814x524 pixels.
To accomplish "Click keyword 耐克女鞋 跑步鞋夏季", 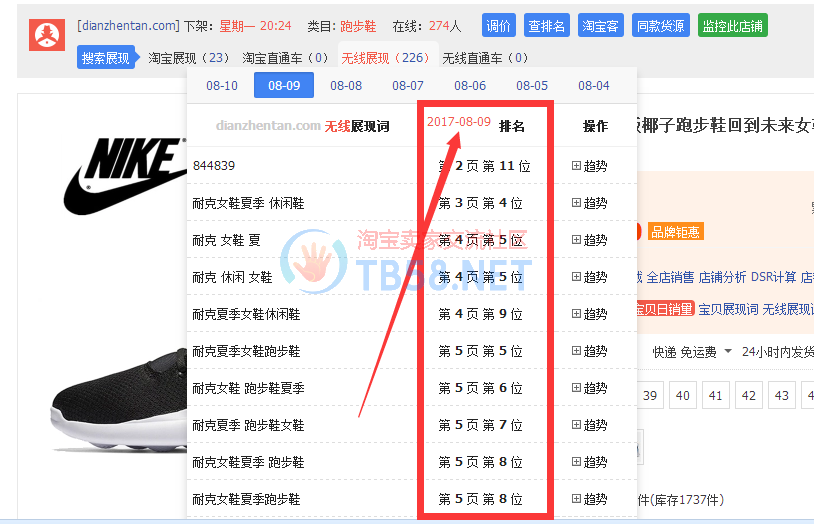I will pos(248,388).
